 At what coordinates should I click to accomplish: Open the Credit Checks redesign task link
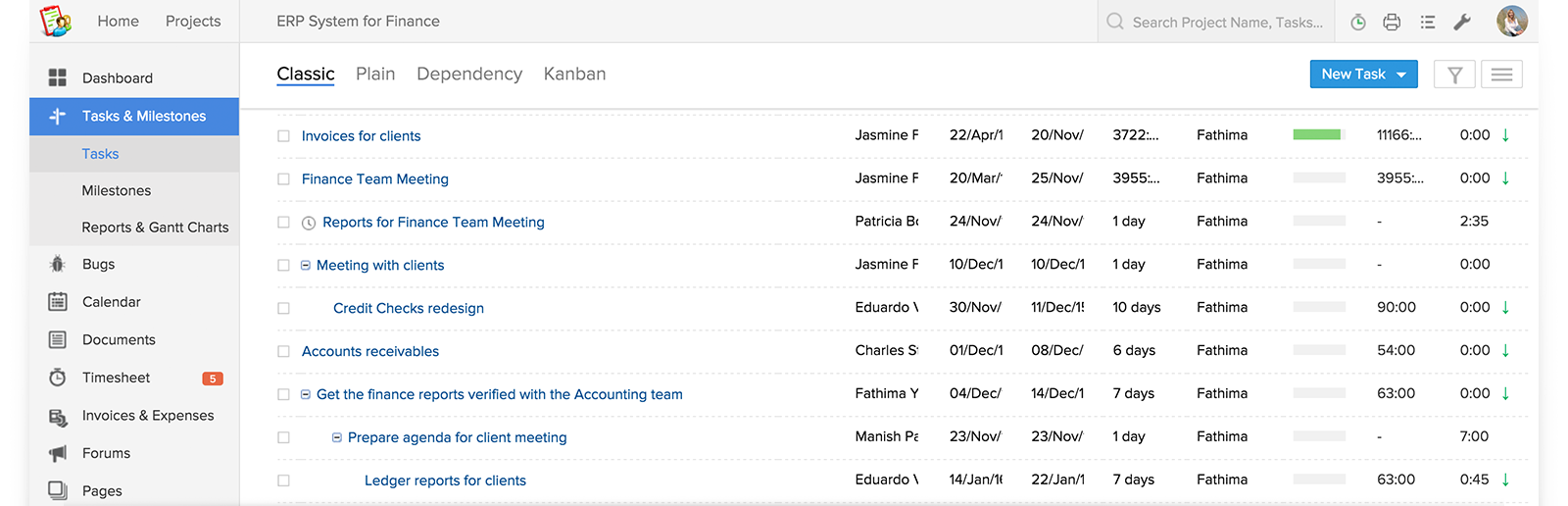409,308
